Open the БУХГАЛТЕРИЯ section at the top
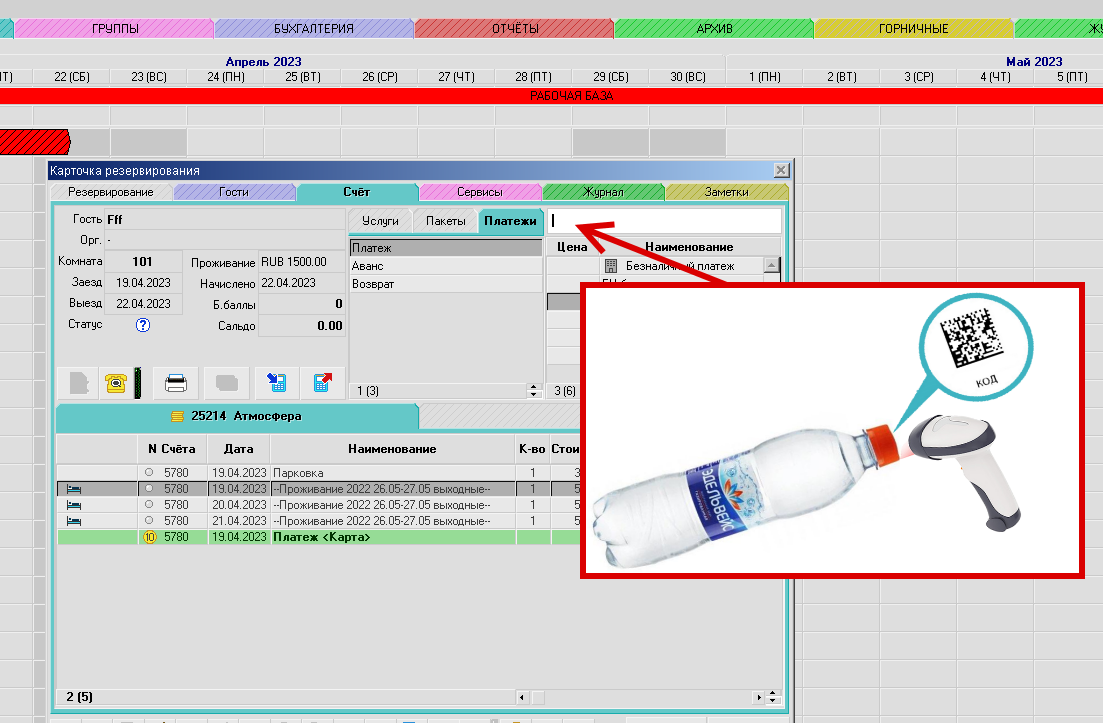The height and width of the screenshot is (723, 1103). coord(314,29)
